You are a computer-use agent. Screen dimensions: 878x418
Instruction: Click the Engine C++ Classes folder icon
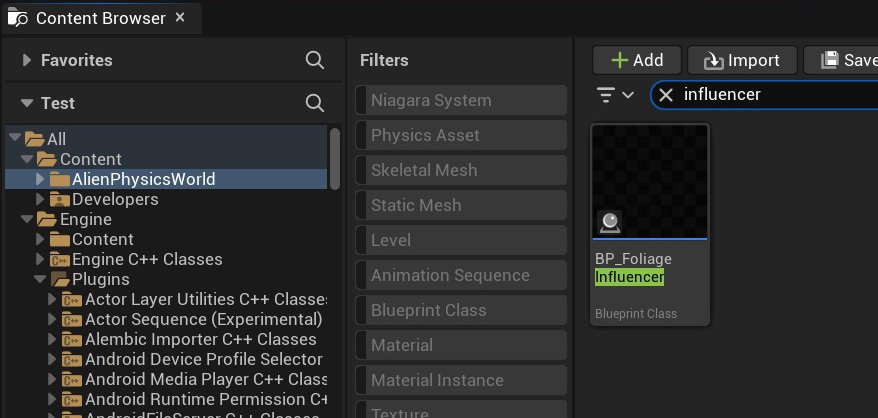pyautogui.click(x=59, y=259)
